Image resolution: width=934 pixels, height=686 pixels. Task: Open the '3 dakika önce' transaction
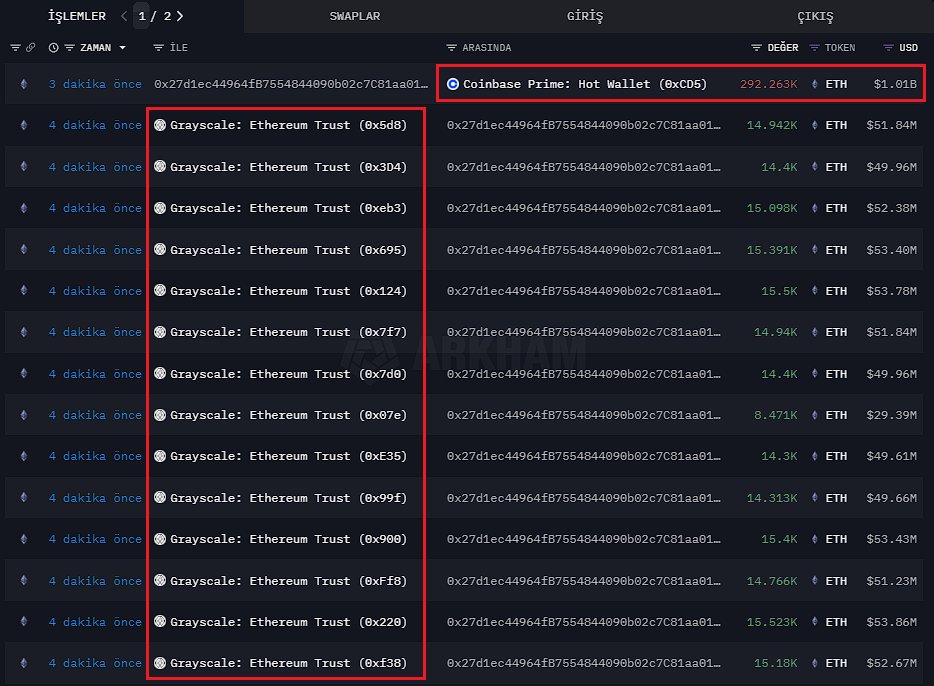tap(95, 84)
